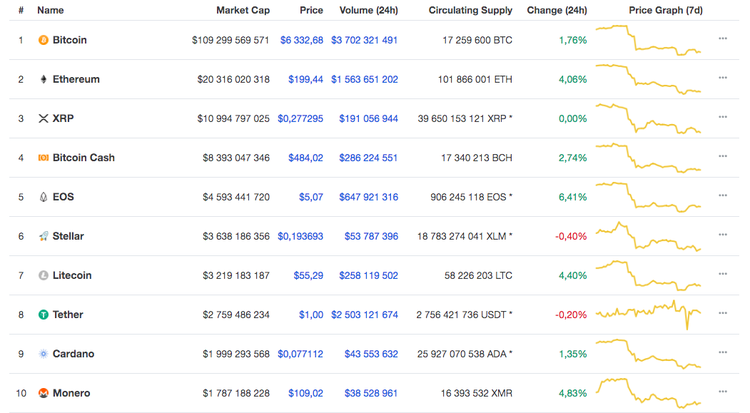This screenshot has height=413, width=750.
Task: Open the Tether name link
Action: click(x=67, y=315)
